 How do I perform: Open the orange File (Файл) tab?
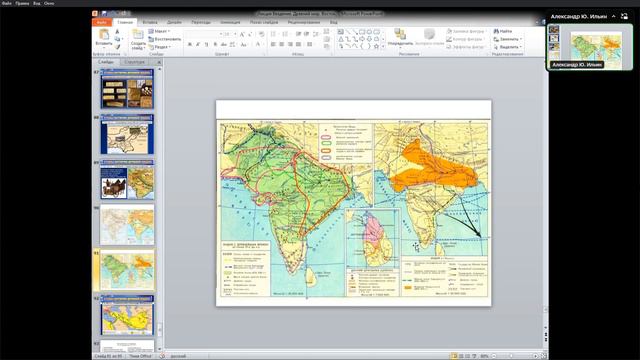point(102,22)
